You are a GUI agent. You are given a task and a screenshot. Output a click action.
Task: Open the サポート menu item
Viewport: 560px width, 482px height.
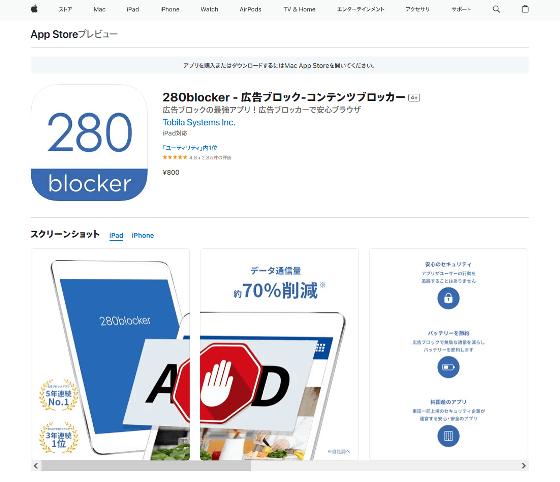click(x=461, y=10)
